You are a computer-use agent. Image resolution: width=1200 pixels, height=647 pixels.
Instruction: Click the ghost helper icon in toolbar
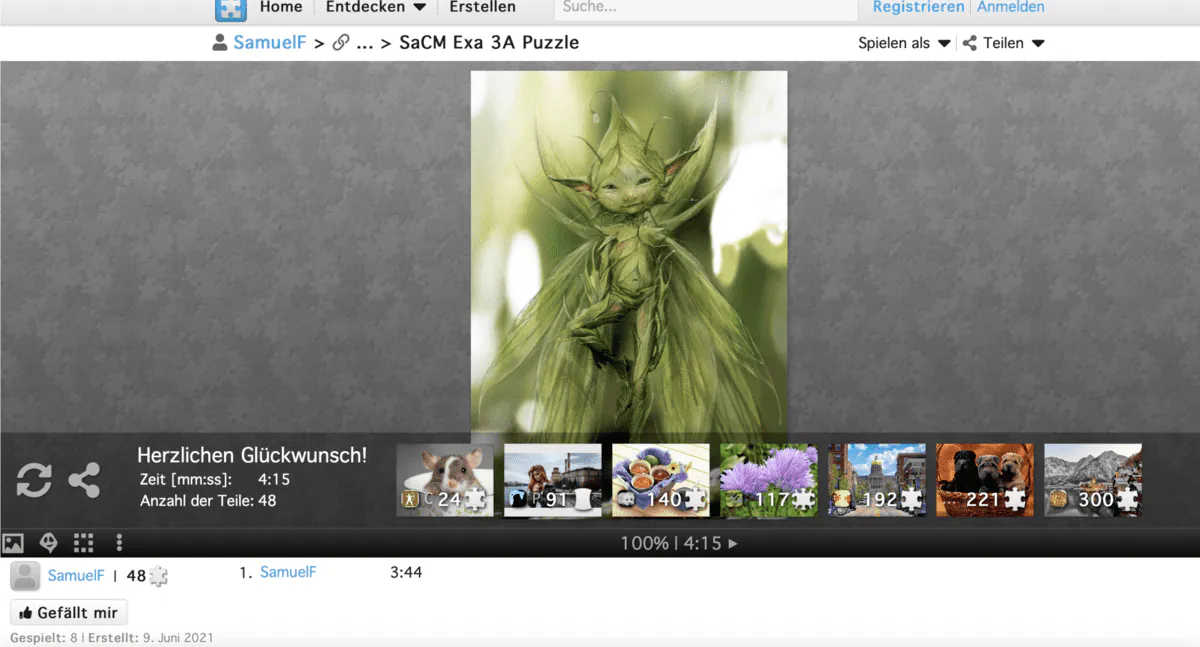click(x=48, y=543)
